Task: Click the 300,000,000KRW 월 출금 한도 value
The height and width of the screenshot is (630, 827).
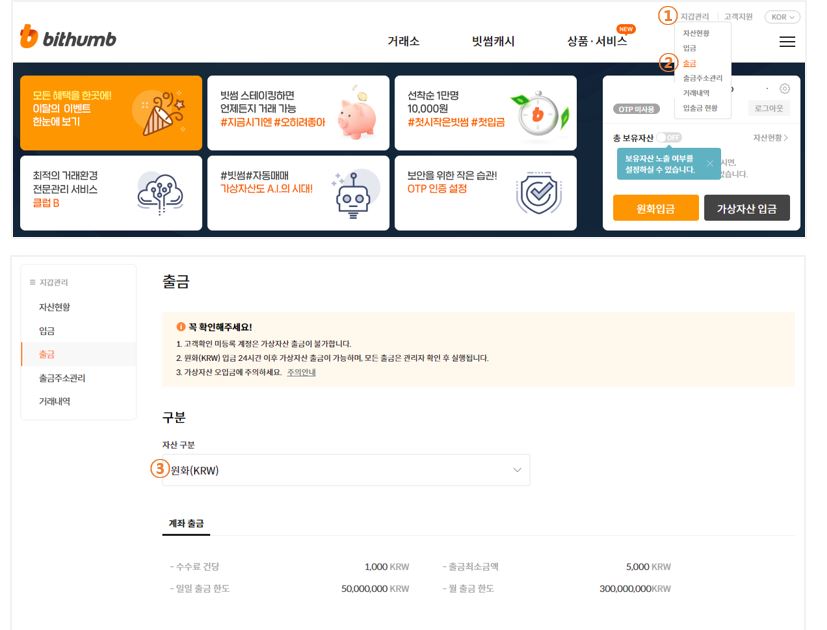Action: click(635, 588)
